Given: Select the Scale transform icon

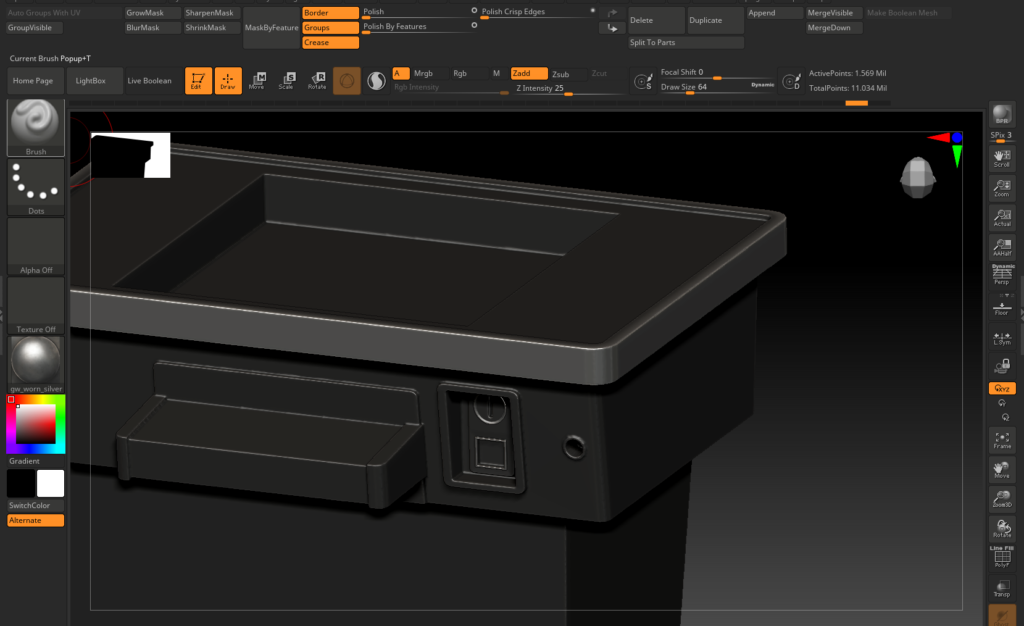Looking at the screenshot, I should [287, 81].
